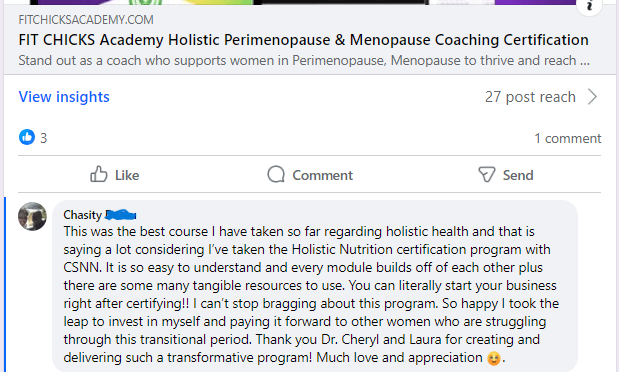
Task: Click the Send messenger icon
Action: click(x=486, y=174)
